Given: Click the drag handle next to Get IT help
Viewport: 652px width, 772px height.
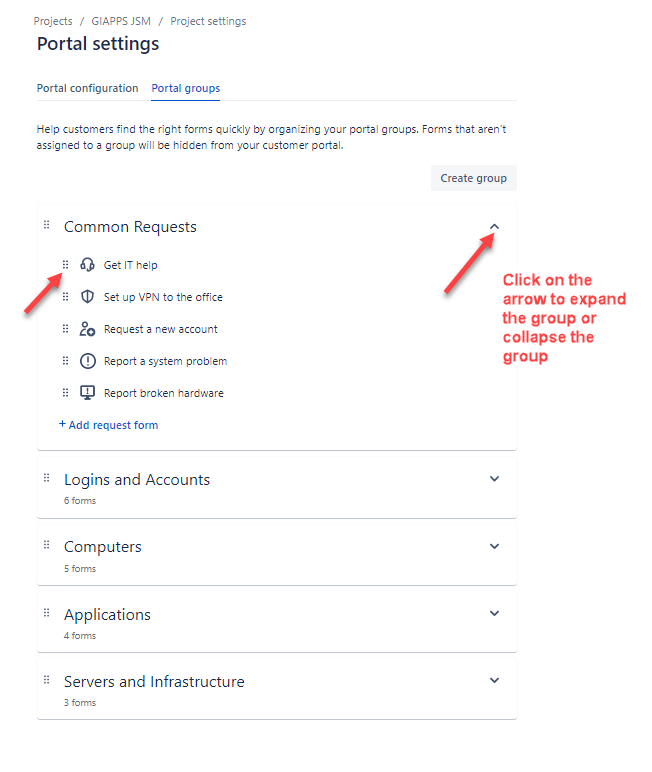Looking at the screenshot, I should point(65,265).
